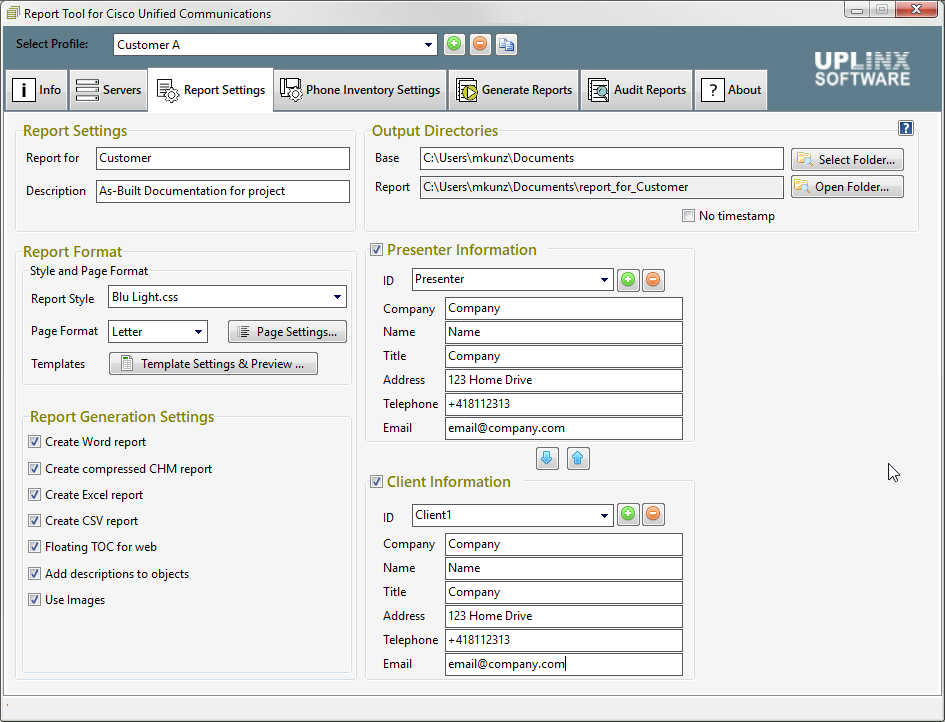
Task: Expand the Client1 ID dropdown
Action: [x=604, y=515]
